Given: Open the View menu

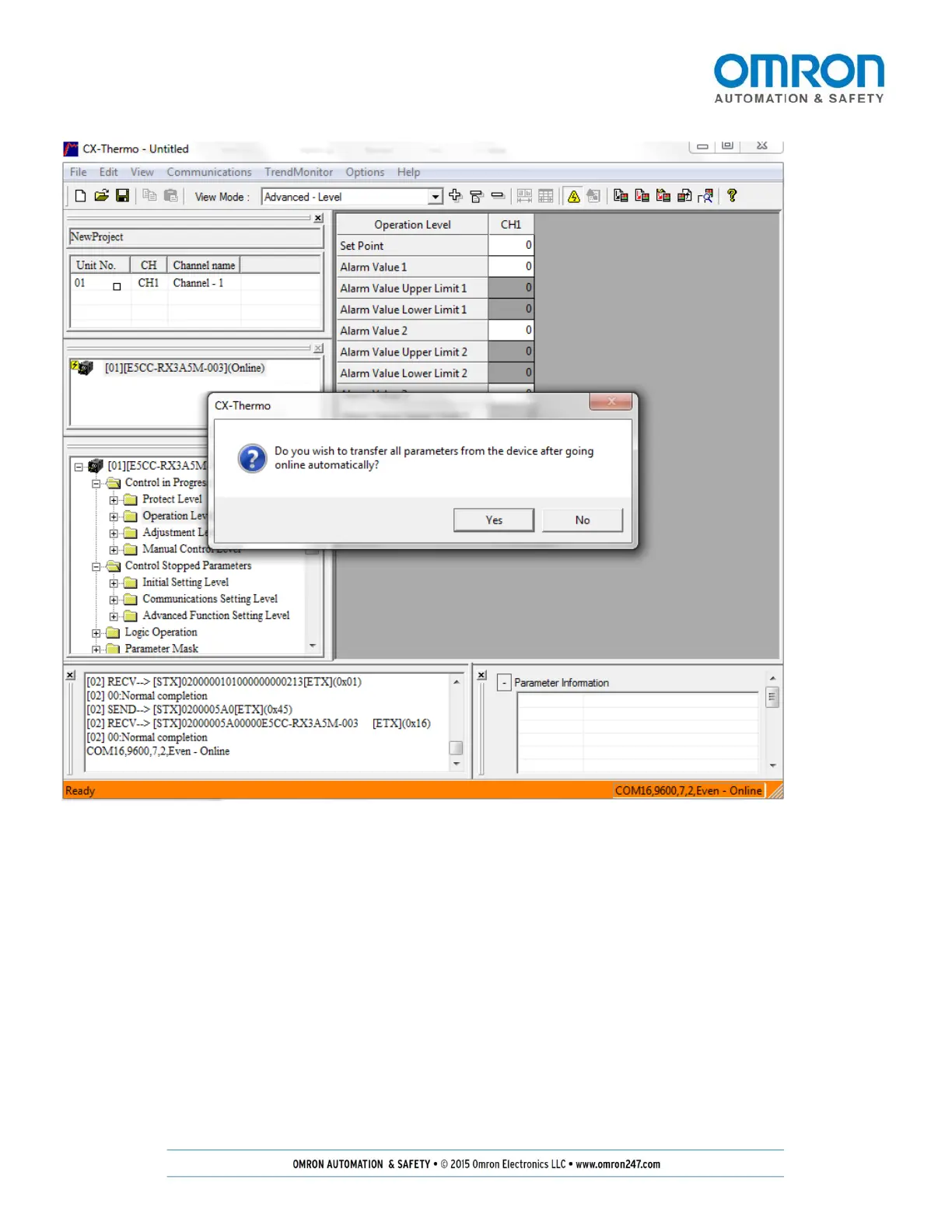Looking at the screenshot, I should pos(142,172).
